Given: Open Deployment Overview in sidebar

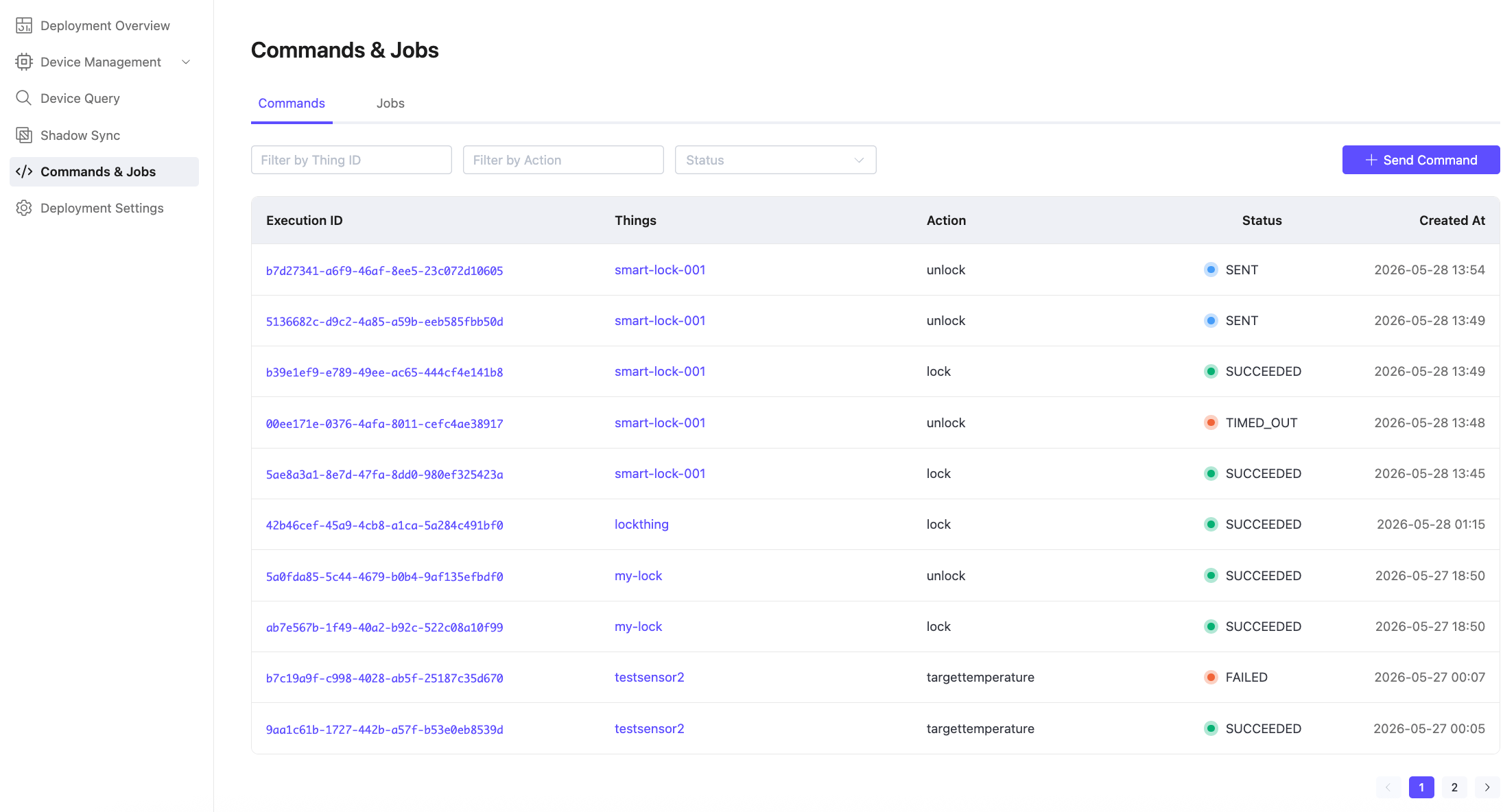Looking at the screenshot, I should click(104, 25).
